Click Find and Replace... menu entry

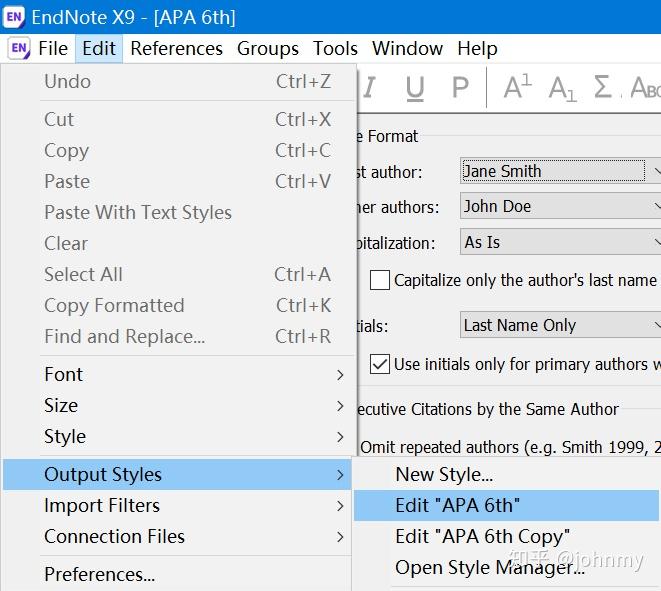click(x=177, y=336)
